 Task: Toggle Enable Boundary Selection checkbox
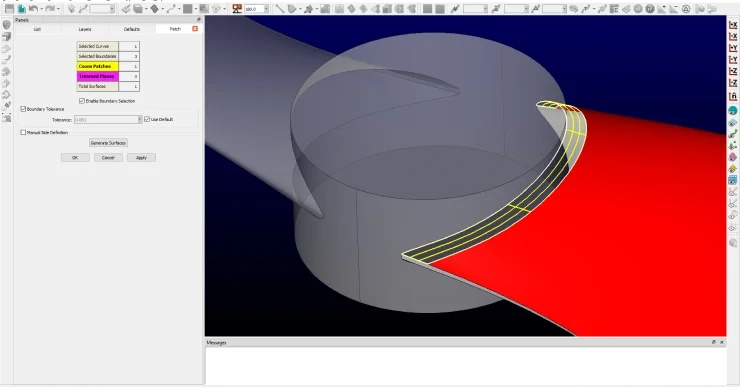click(82, 101)
